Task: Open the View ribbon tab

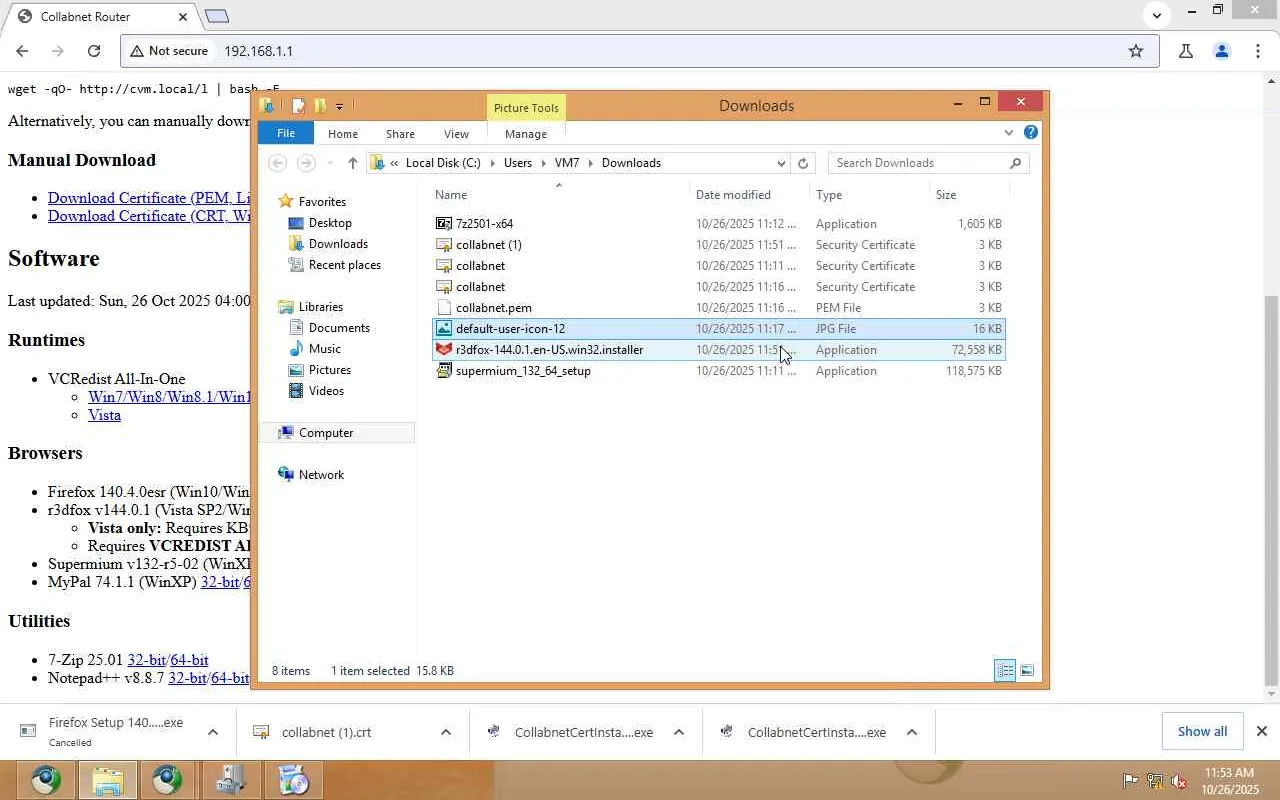Action: [456, 134]
